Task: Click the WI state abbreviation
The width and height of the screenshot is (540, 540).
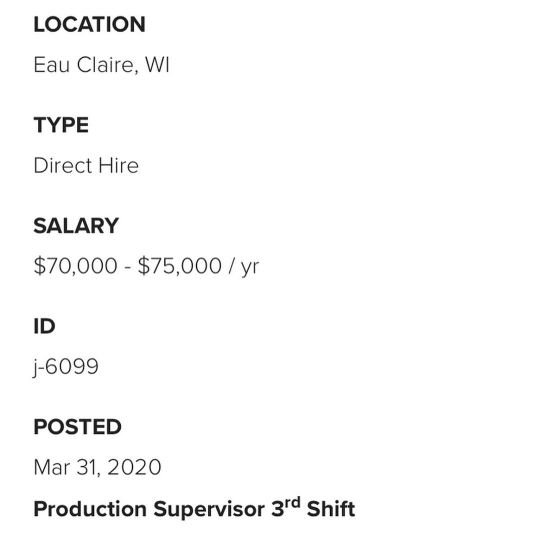Action: point(157,64)
